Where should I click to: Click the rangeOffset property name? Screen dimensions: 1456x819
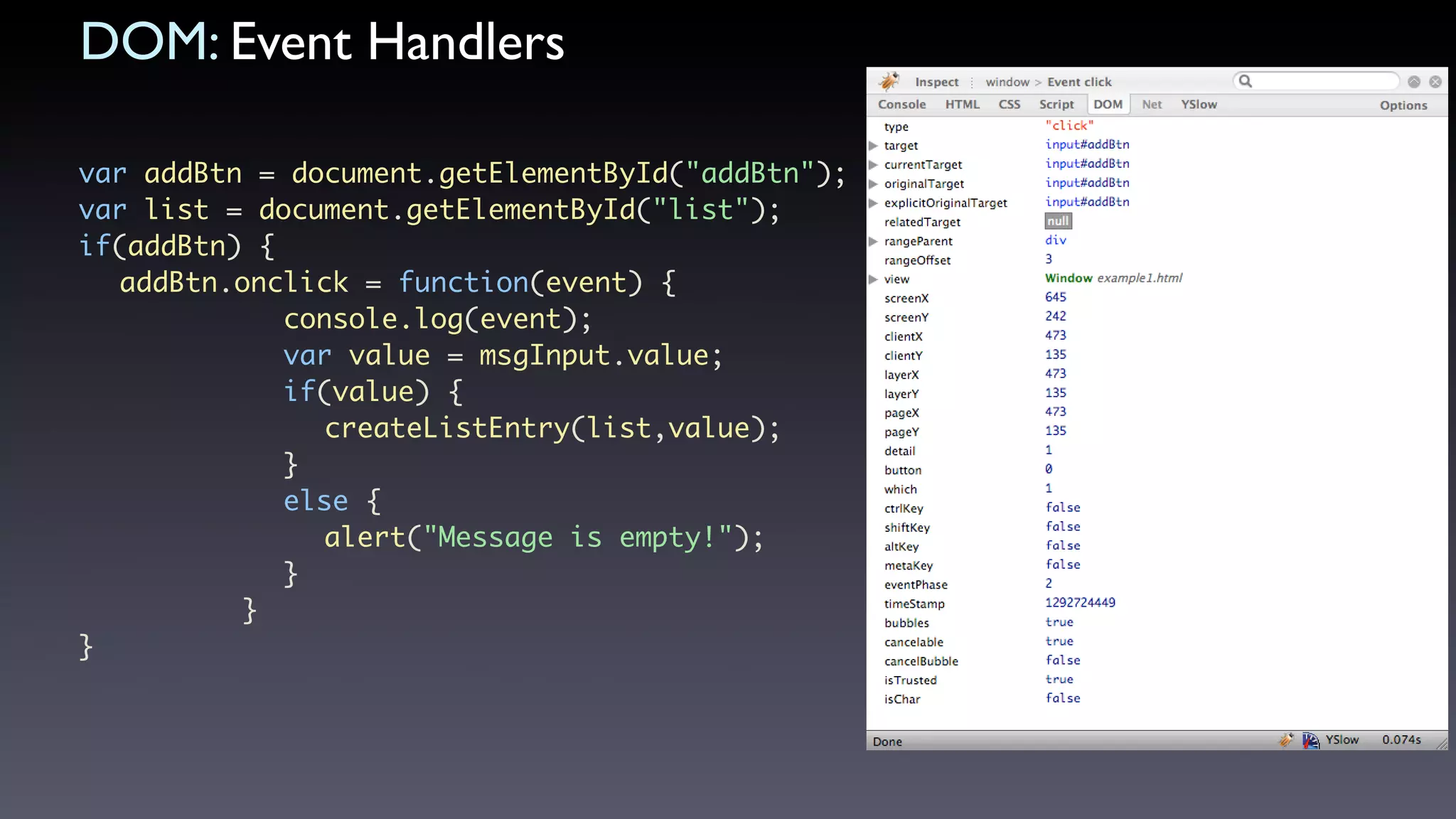(x=917, y=260)
